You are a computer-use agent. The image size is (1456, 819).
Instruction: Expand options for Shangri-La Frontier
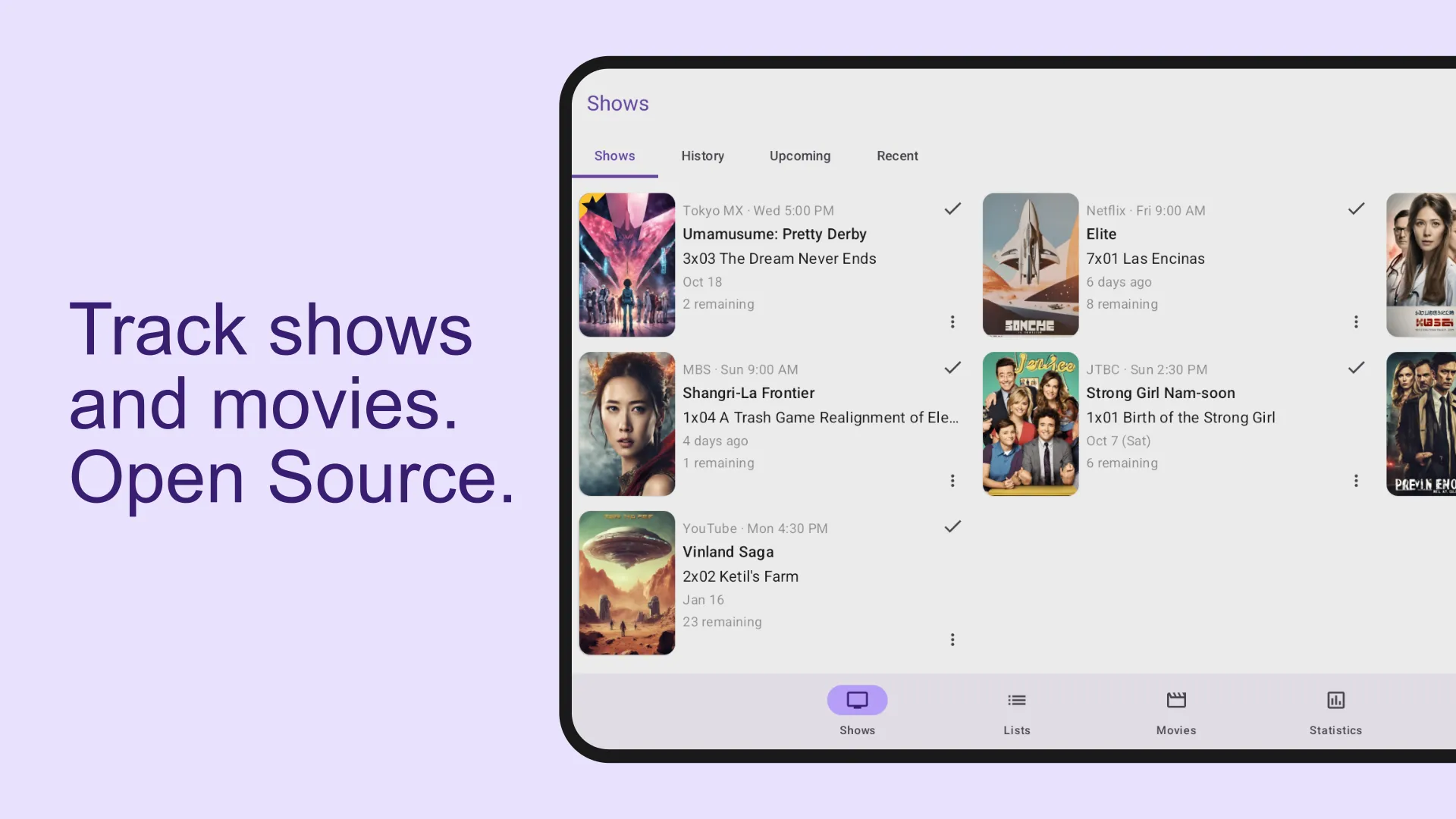(x=952, y=481)
